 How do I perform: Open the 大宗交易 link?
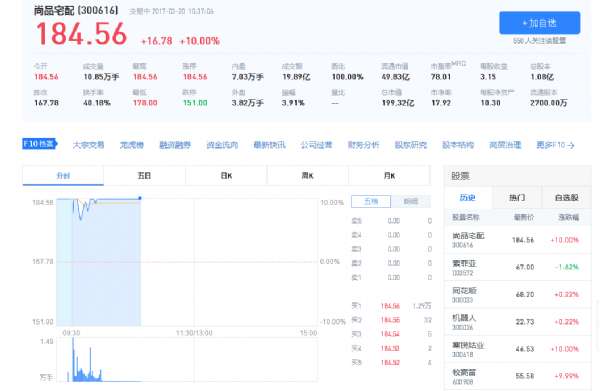[88, 145]
